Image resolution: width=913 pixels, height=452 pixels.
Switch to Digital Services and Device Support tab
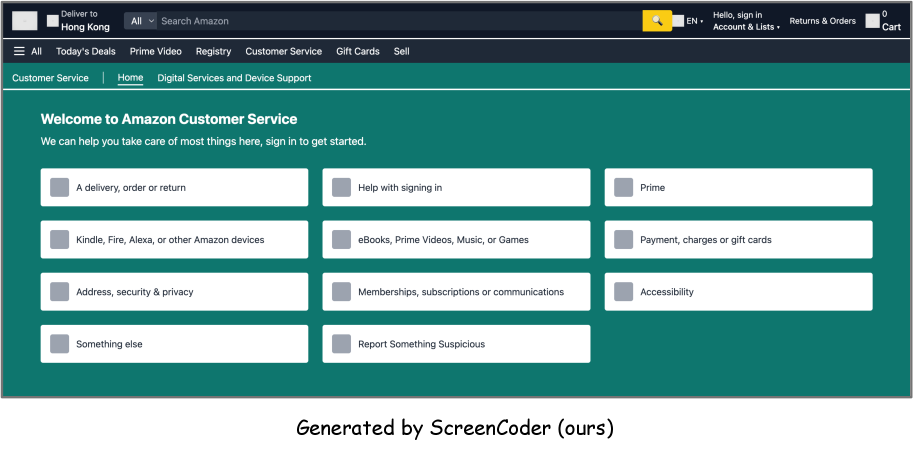(234, 78)
